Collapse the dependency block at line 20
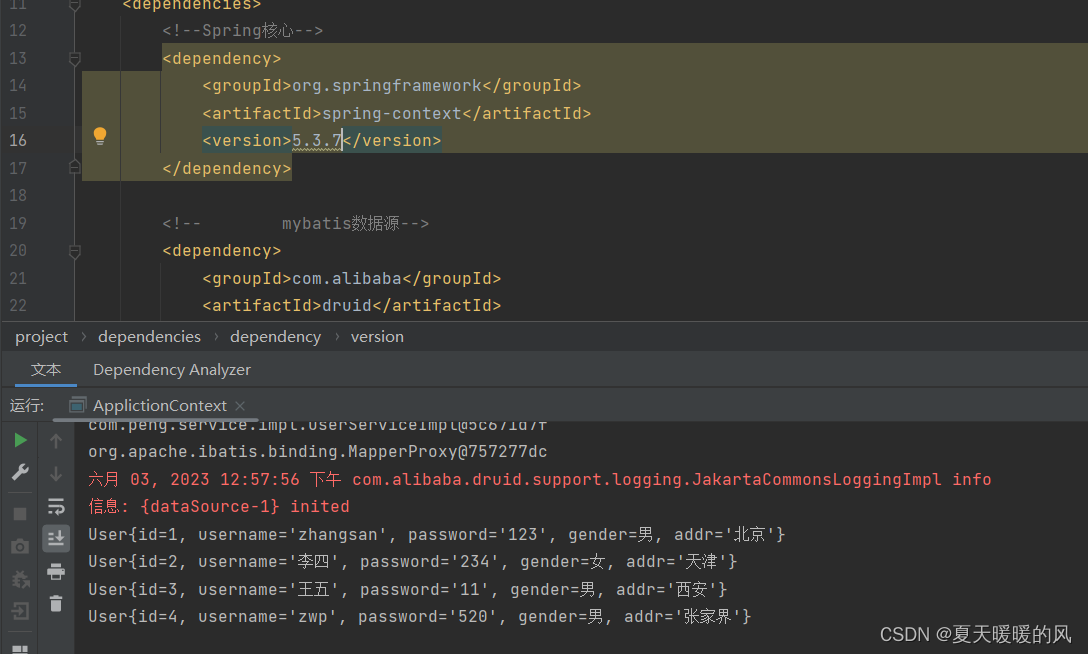This screenshot has width=1088, height=654. (75, 252)
